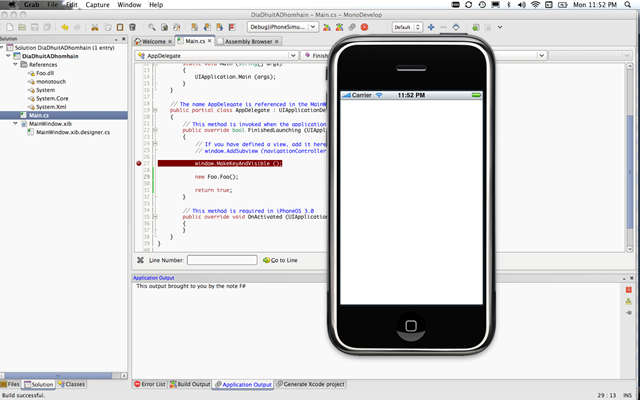Screen dimensions: 640x400
Task: Open the Debug|iPhoneSimulator configuration dropdown
Action: 282,27
